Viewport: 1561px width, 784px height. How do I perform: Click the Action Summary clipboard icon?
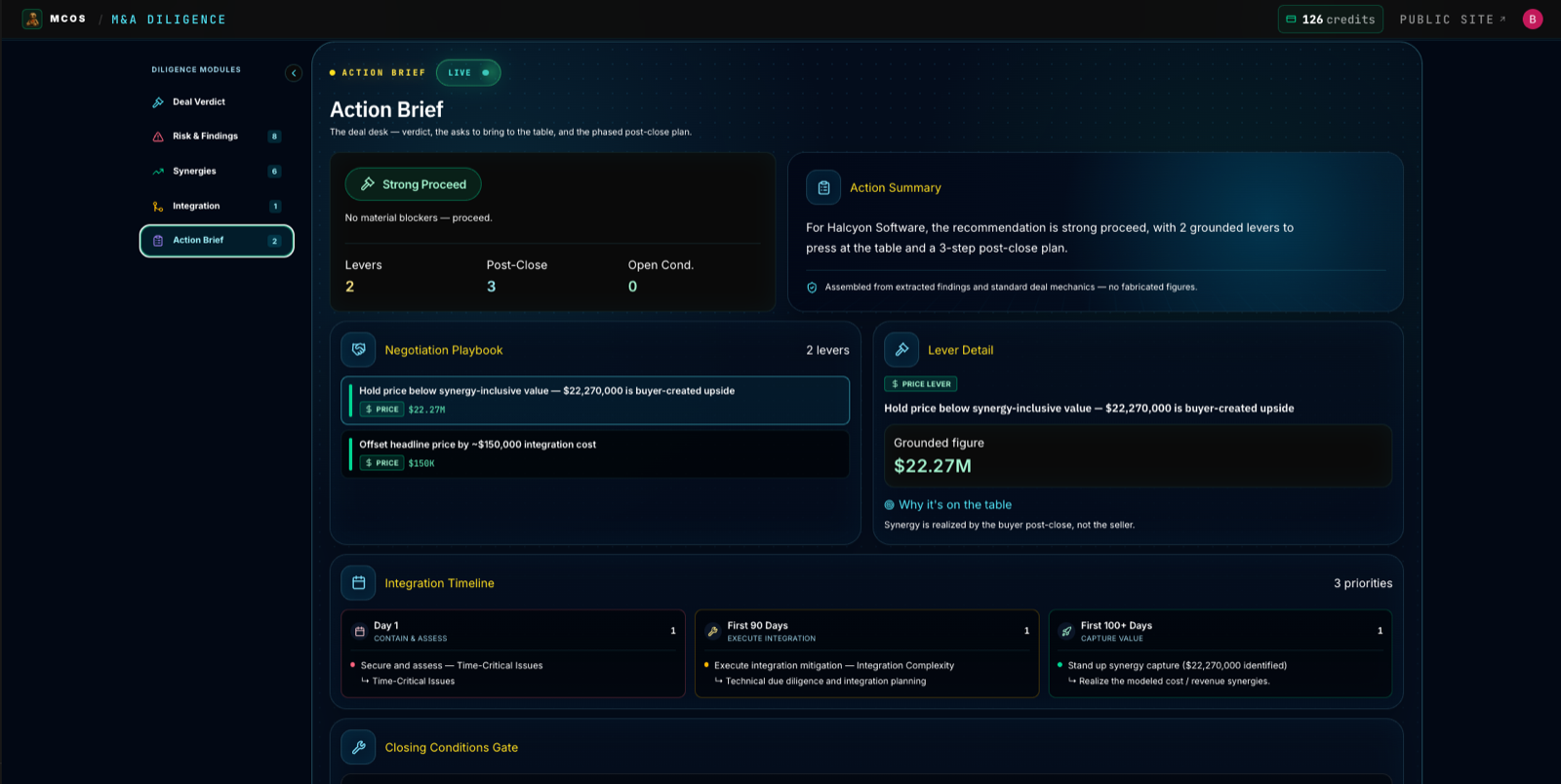point(823,188)
